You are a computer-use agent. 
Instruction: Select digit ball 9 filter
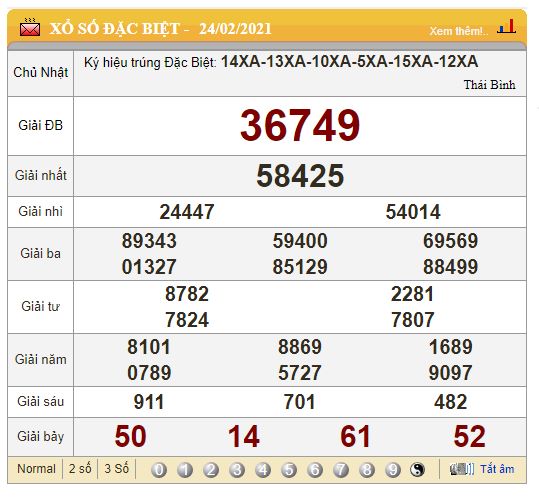[x=393, y=470]
